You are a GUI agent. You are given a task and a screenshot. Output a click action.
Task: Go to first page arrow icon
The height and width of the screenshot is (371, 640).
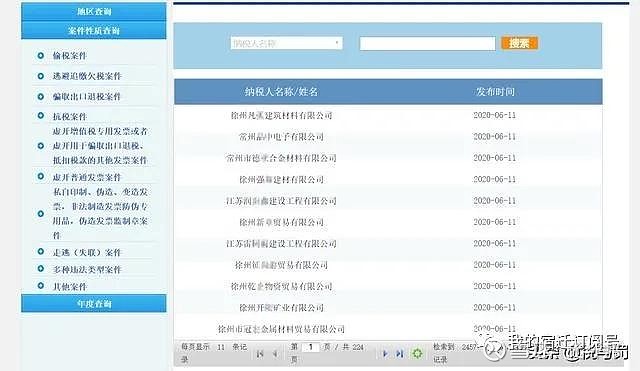tap(260, 354)
